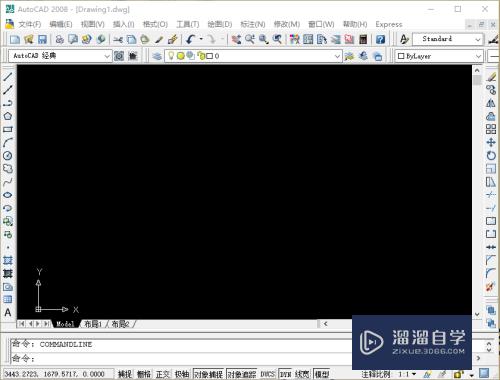Toggle 正交 ortho mode
The height and width of the screenshot is (380, 500).
coord(163,374)
